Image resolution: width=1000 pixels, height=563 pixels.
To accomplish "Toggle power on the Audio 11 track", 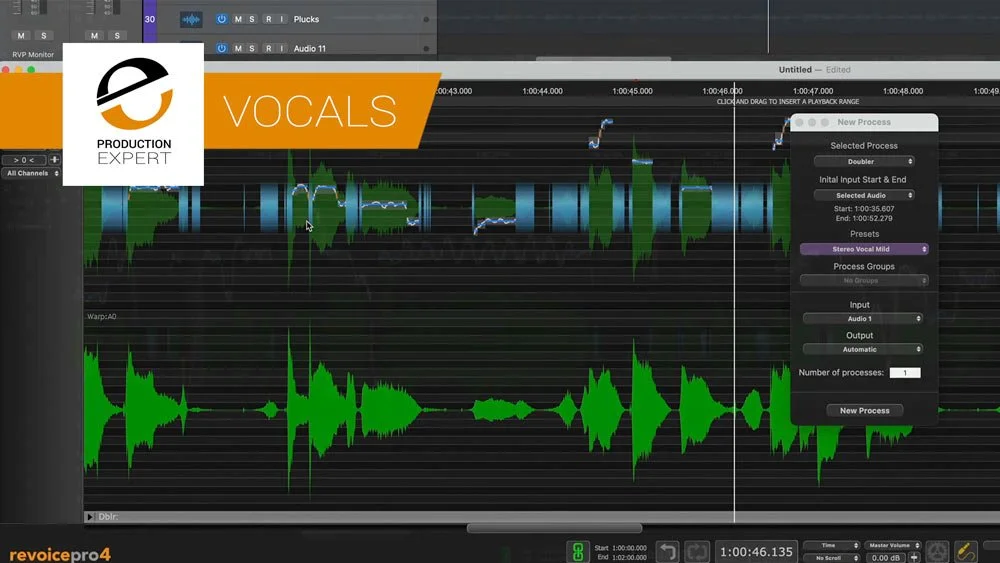I will point(221,48).
